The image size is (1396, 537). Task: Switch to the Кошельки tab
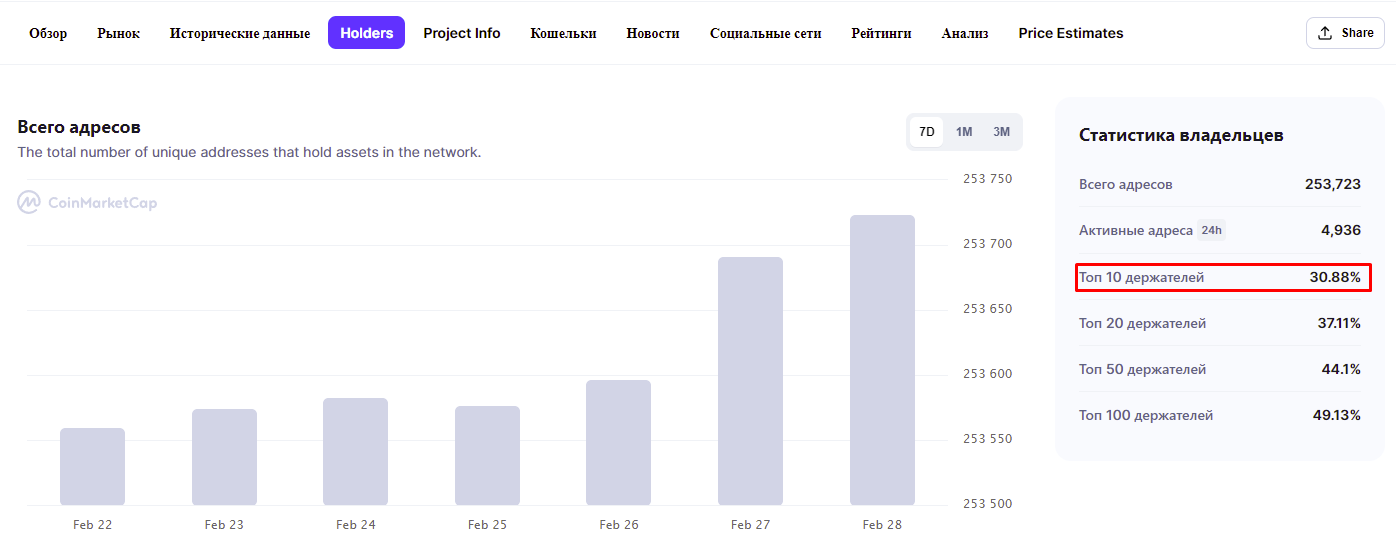[563, 33]
